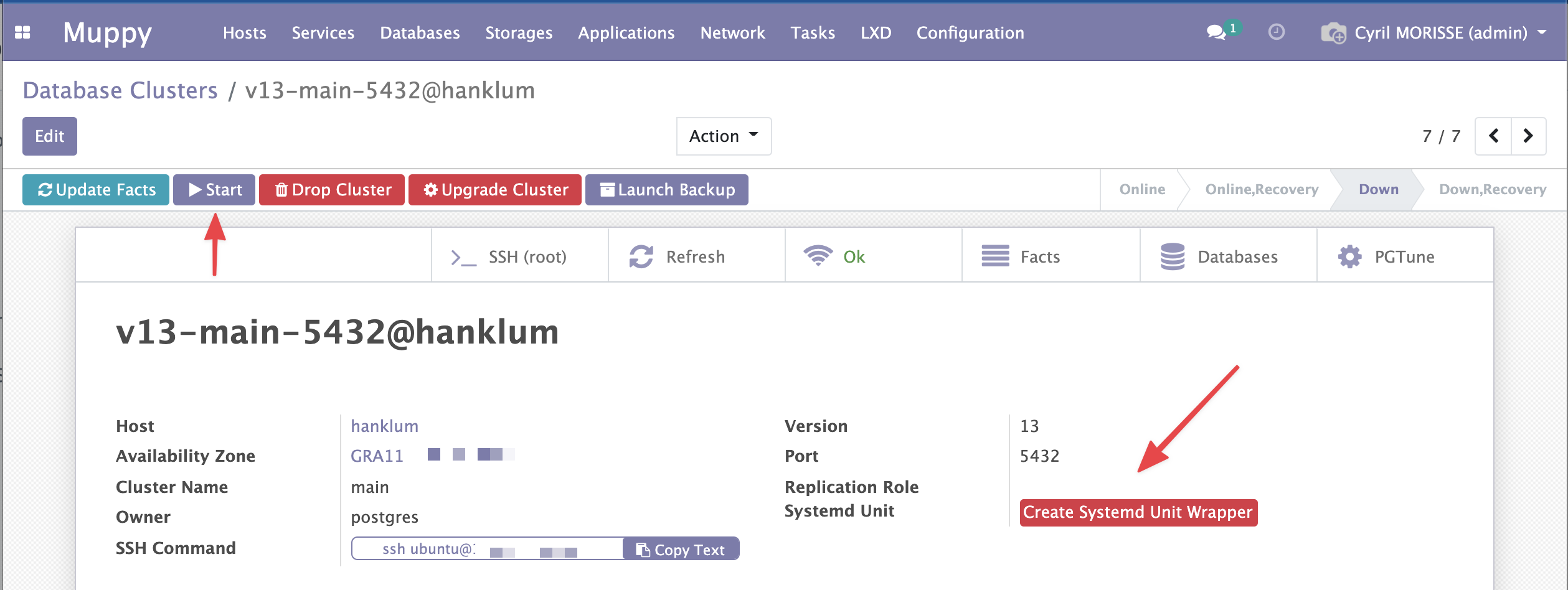Click the Refresh stat button
This screenshot has height=590, width=1568.
[696, 256]
